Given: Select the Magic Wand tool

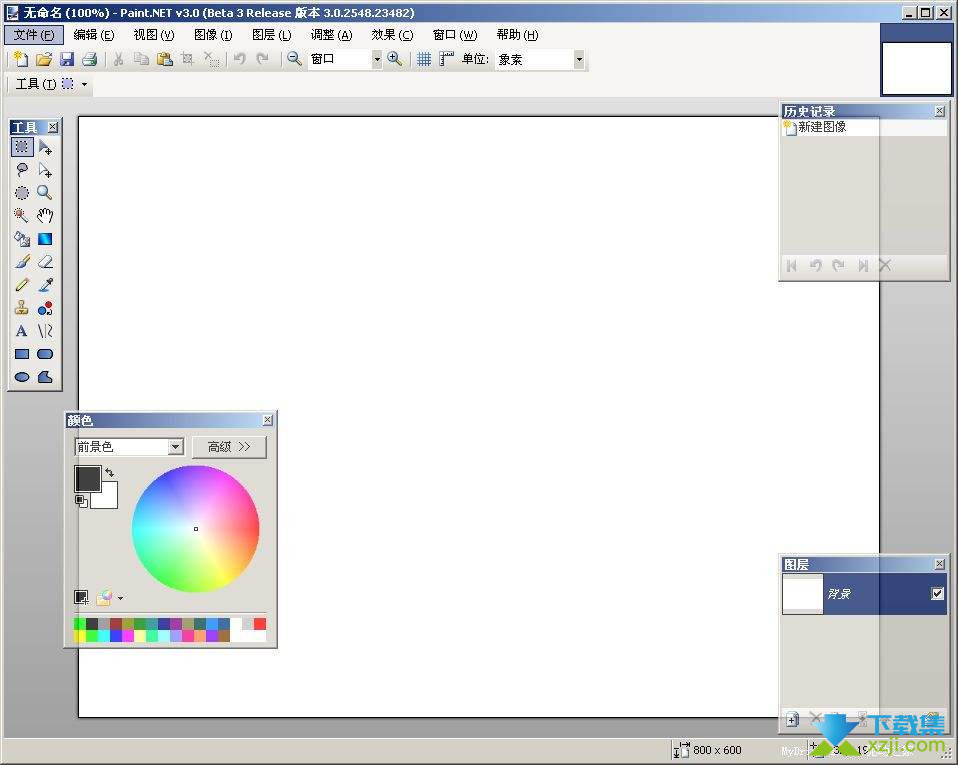Looking at the screenshot, I should [22, 216].
